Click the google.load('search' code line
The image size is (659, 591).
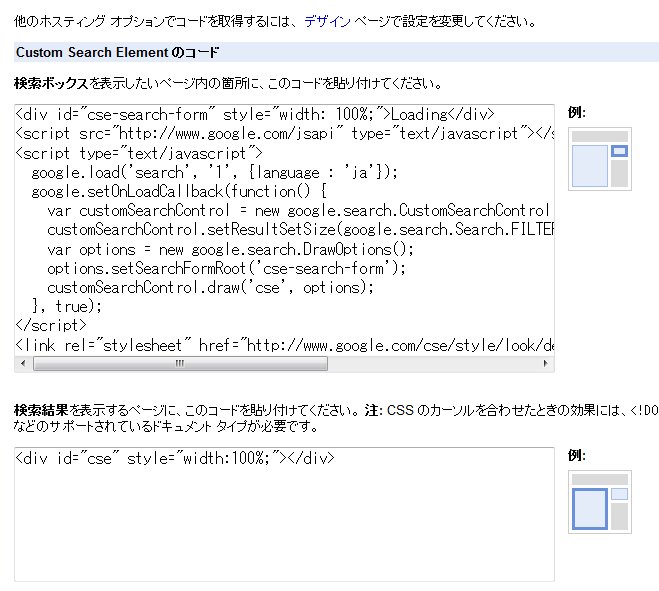[x=214, y=172]
